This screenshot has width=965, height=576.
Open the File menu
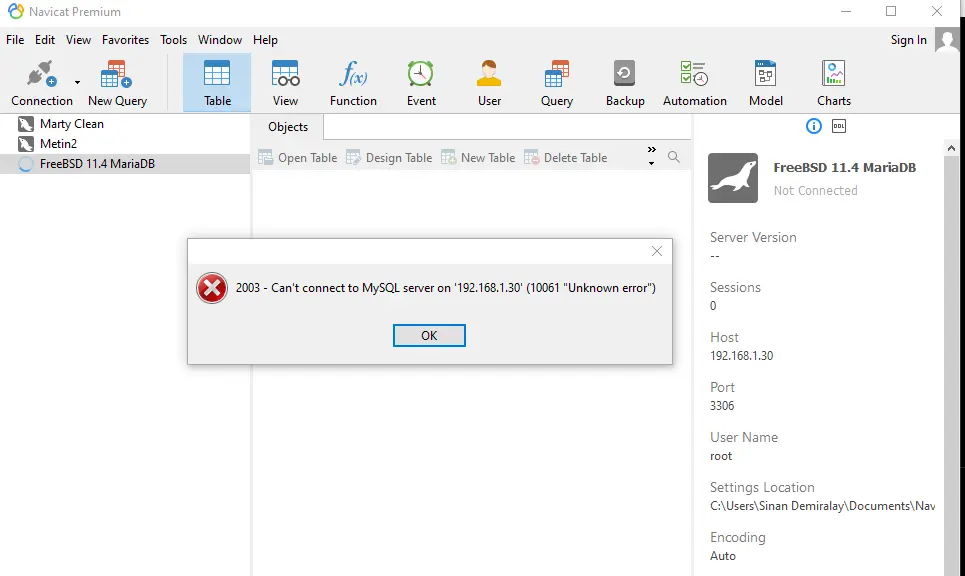[15, 40]
